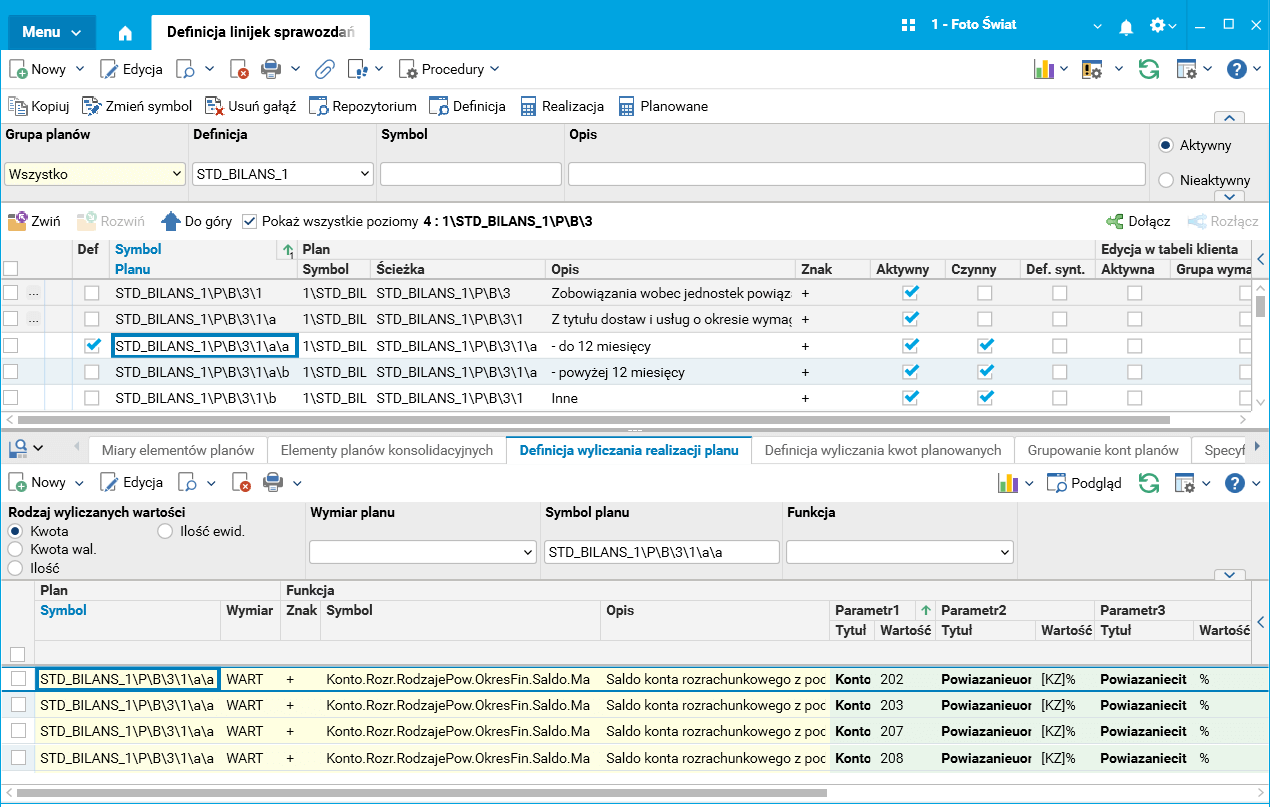
Task: Select the Nieaktywny radio button
Action: point(1165,180)
